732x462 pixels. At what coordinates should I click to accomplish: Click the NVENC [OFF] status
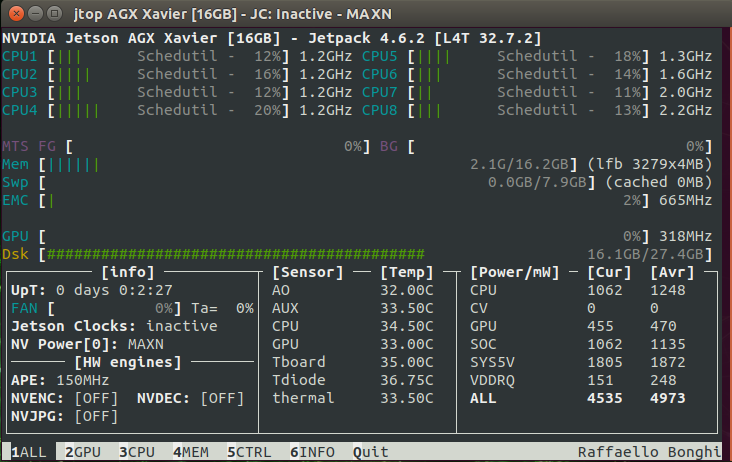coord(96,399)
